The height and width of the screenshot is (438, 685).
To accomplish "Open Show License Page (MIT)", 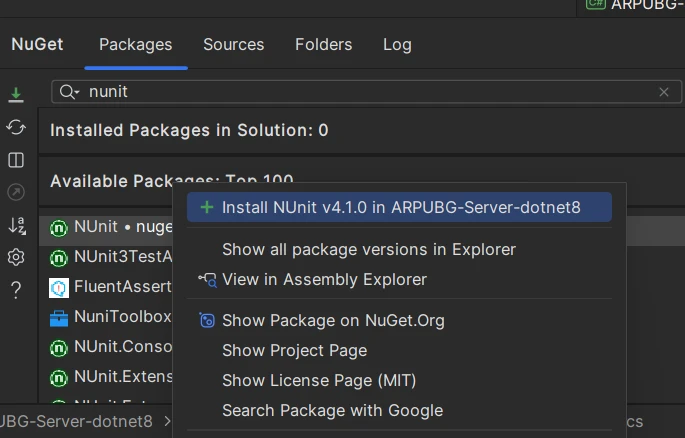I will click(x=319, y=380).
